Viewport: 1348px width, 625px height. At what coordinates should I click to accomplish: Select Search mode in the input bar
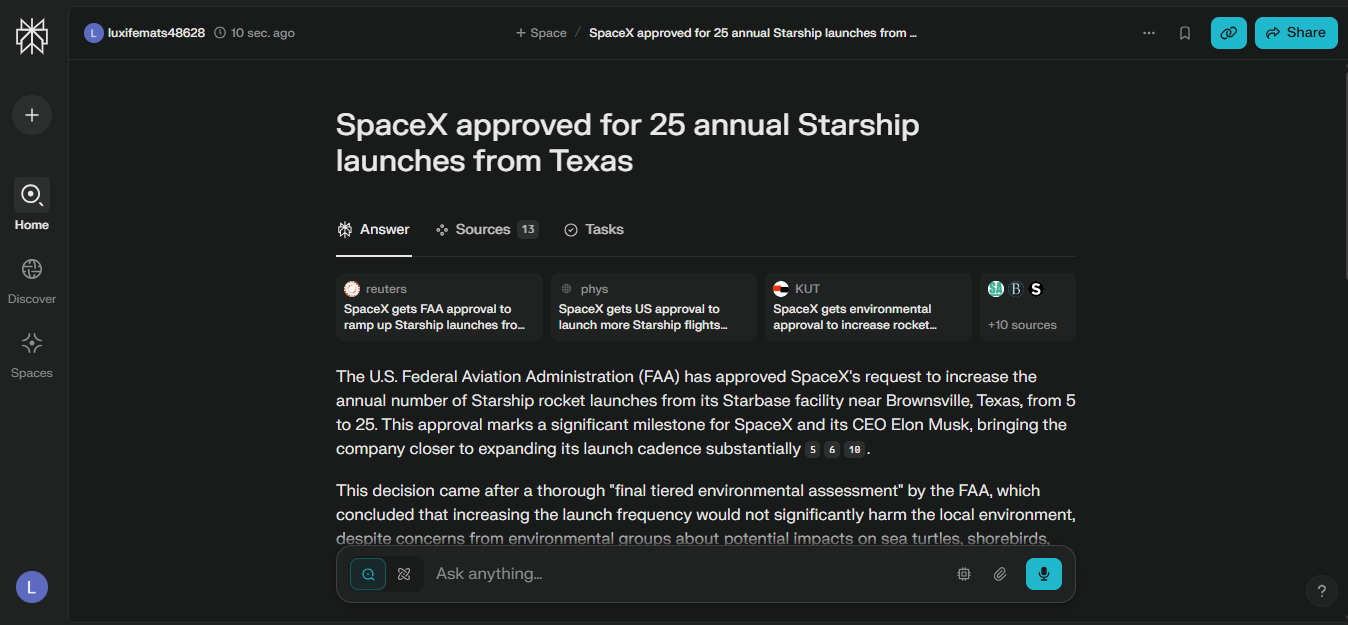tap(368, 574)
